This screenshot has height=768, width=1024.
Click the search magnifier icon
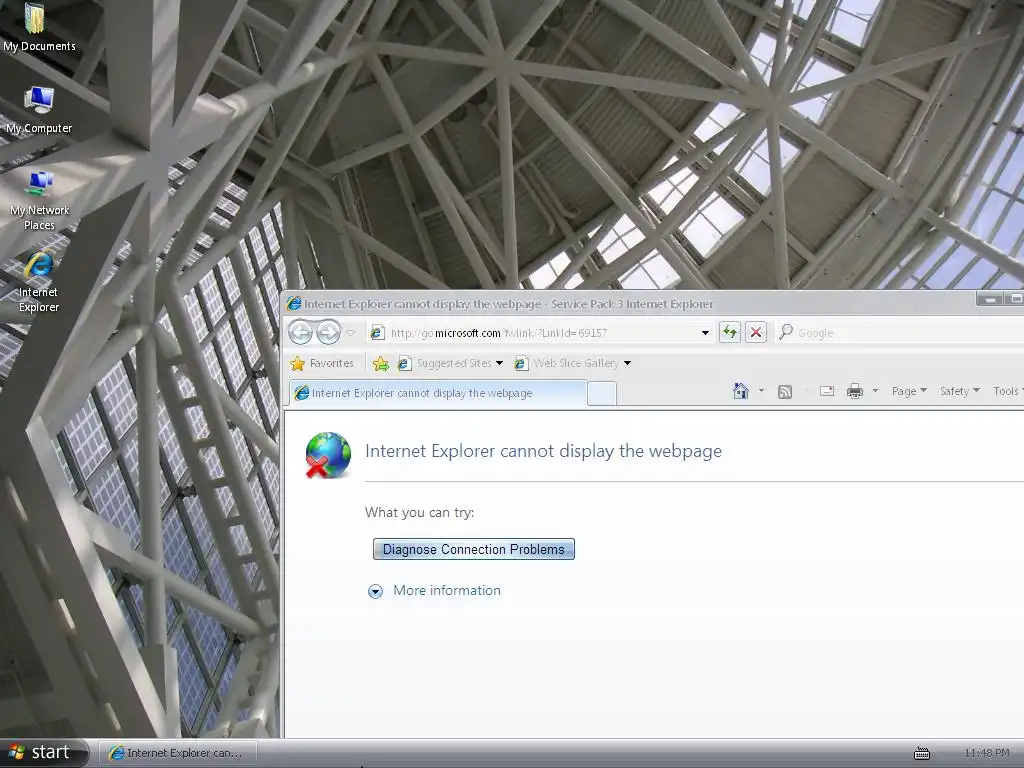(786, 332)
